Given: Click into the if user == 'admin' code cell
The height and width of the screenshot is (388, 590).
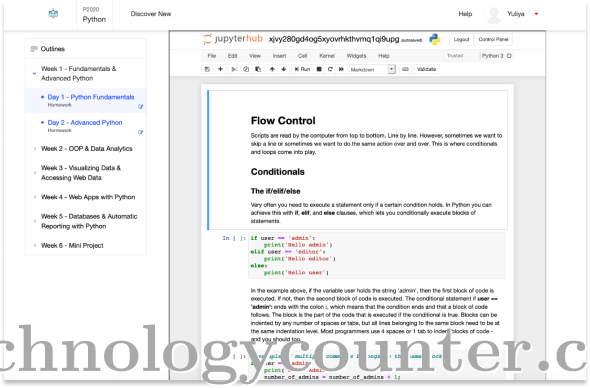Looking at the screenshot, I should tap(377, 255).
